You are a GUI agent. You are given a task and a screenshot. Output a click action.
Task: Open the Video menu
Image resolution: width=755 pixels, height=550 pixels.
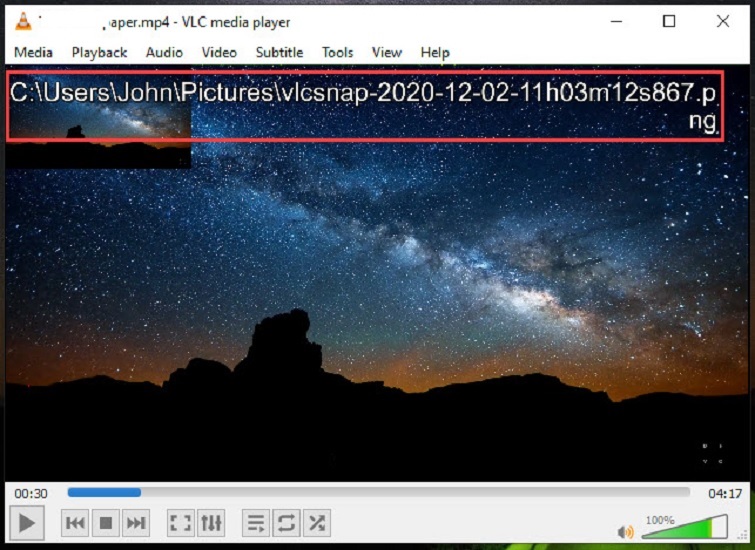(219, 52)
